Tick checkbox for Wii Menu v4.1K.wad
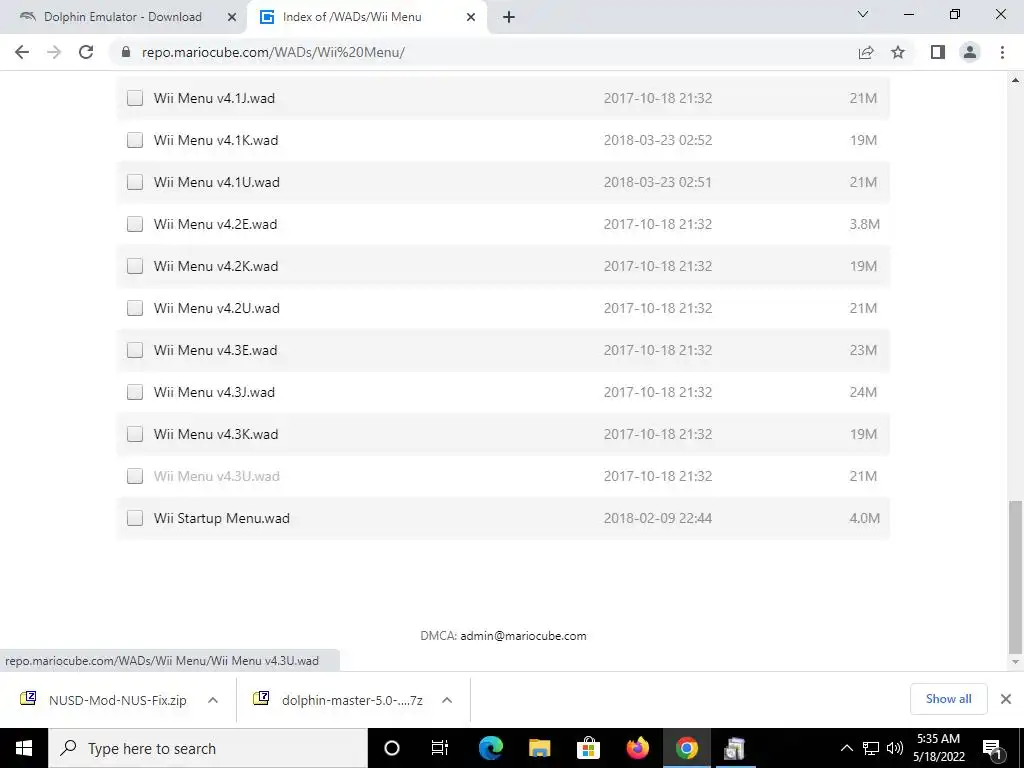The height and width of the screenshot is (768, 1024). (135, 140)
